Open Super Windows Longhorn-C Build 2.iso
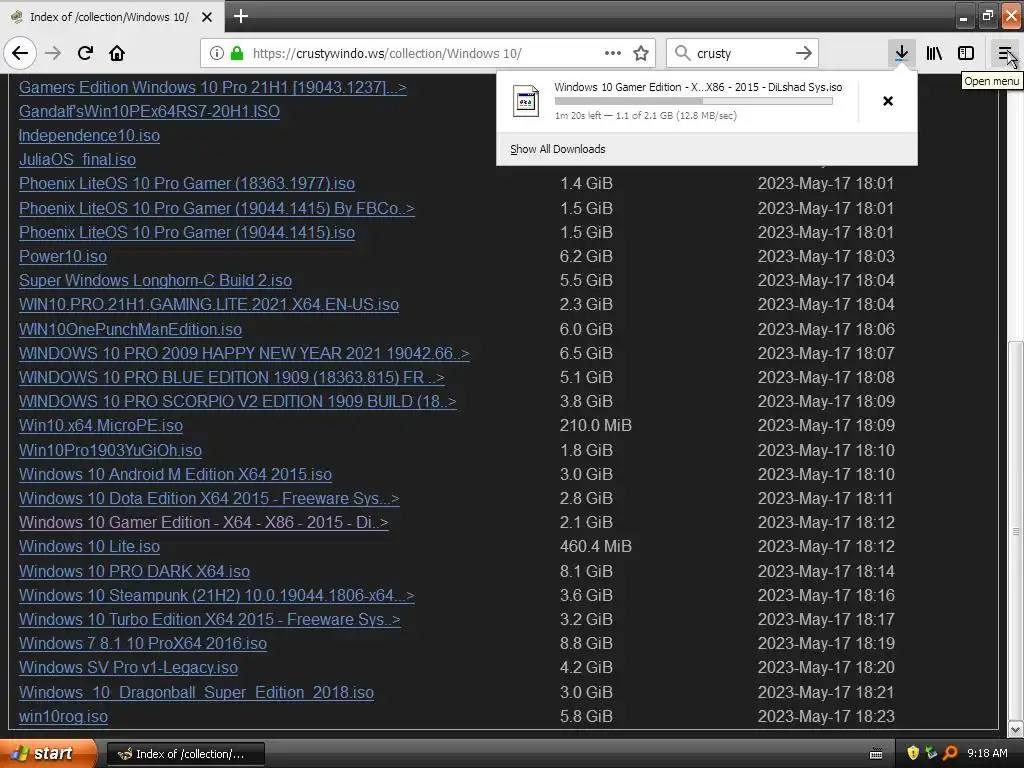This screenshot has width=1024, height=768. [155, 281]
